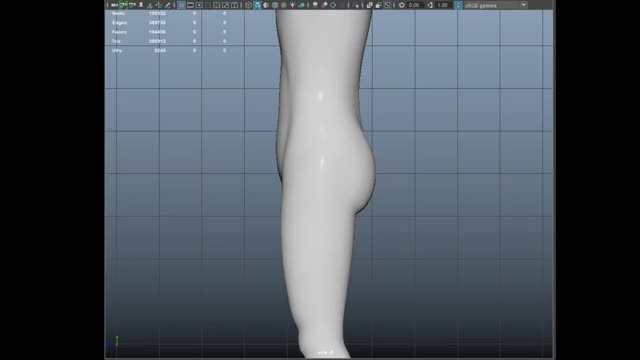Toggle X-Ray Active Components icon
Image resolution: width=640 pixels, height=360 pixels.
pos(378,5)
